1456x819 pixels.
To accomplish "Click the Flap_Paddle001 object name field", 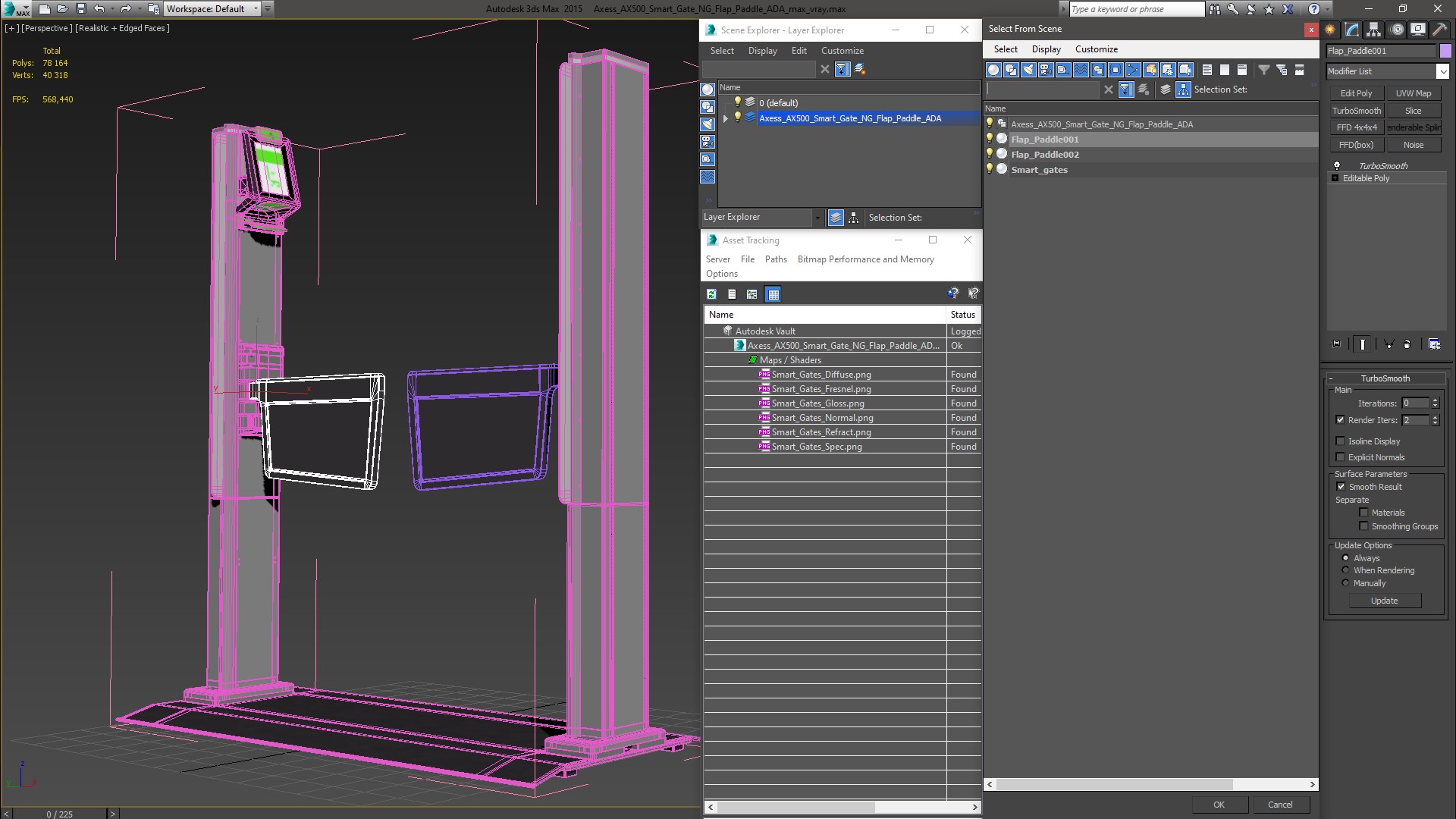I will (x=1381, y=51).
